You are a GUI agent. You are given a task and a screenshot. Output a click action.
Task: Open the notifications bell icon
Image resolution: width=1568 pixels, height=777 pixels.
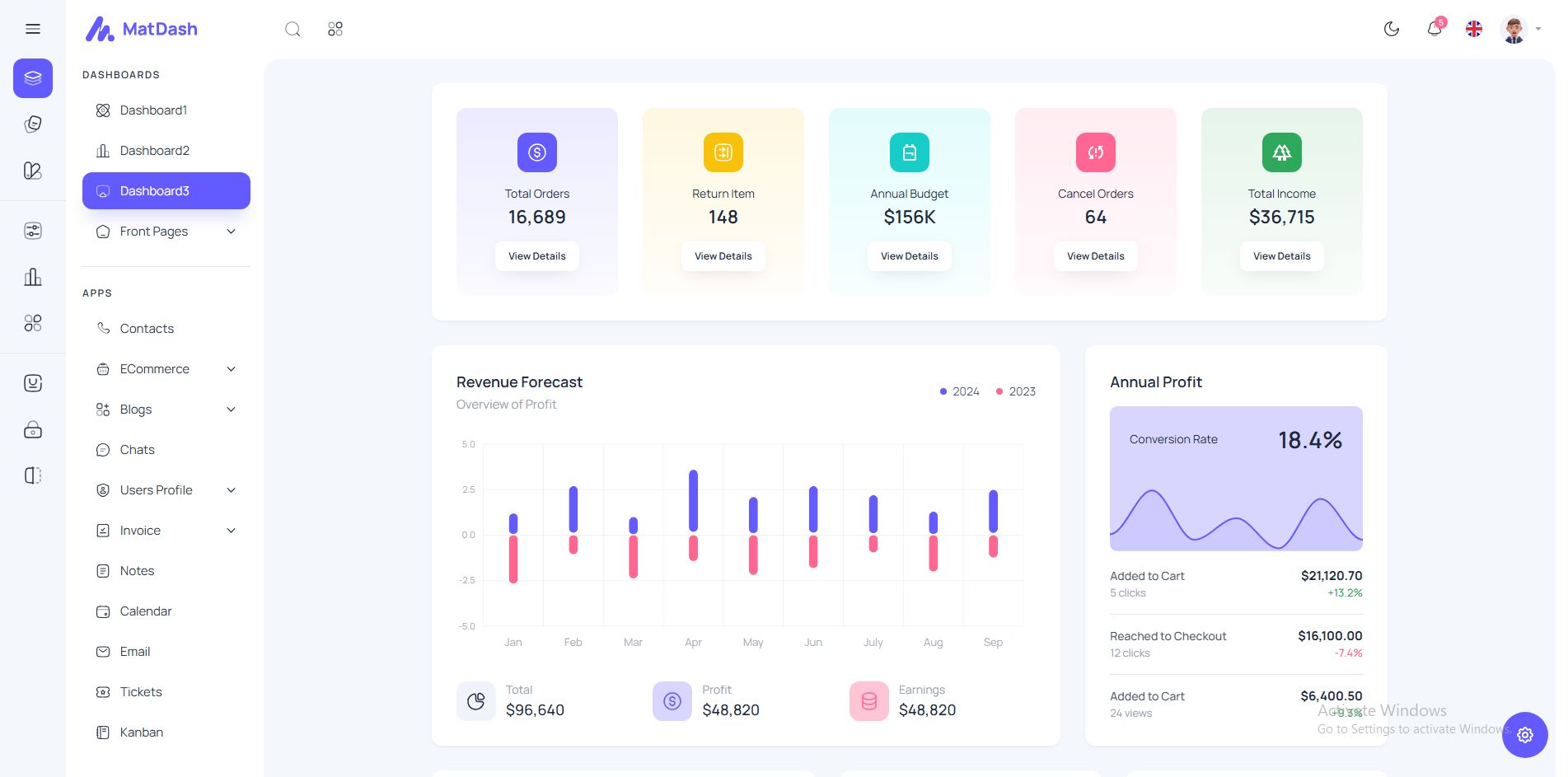point(1435,29)
